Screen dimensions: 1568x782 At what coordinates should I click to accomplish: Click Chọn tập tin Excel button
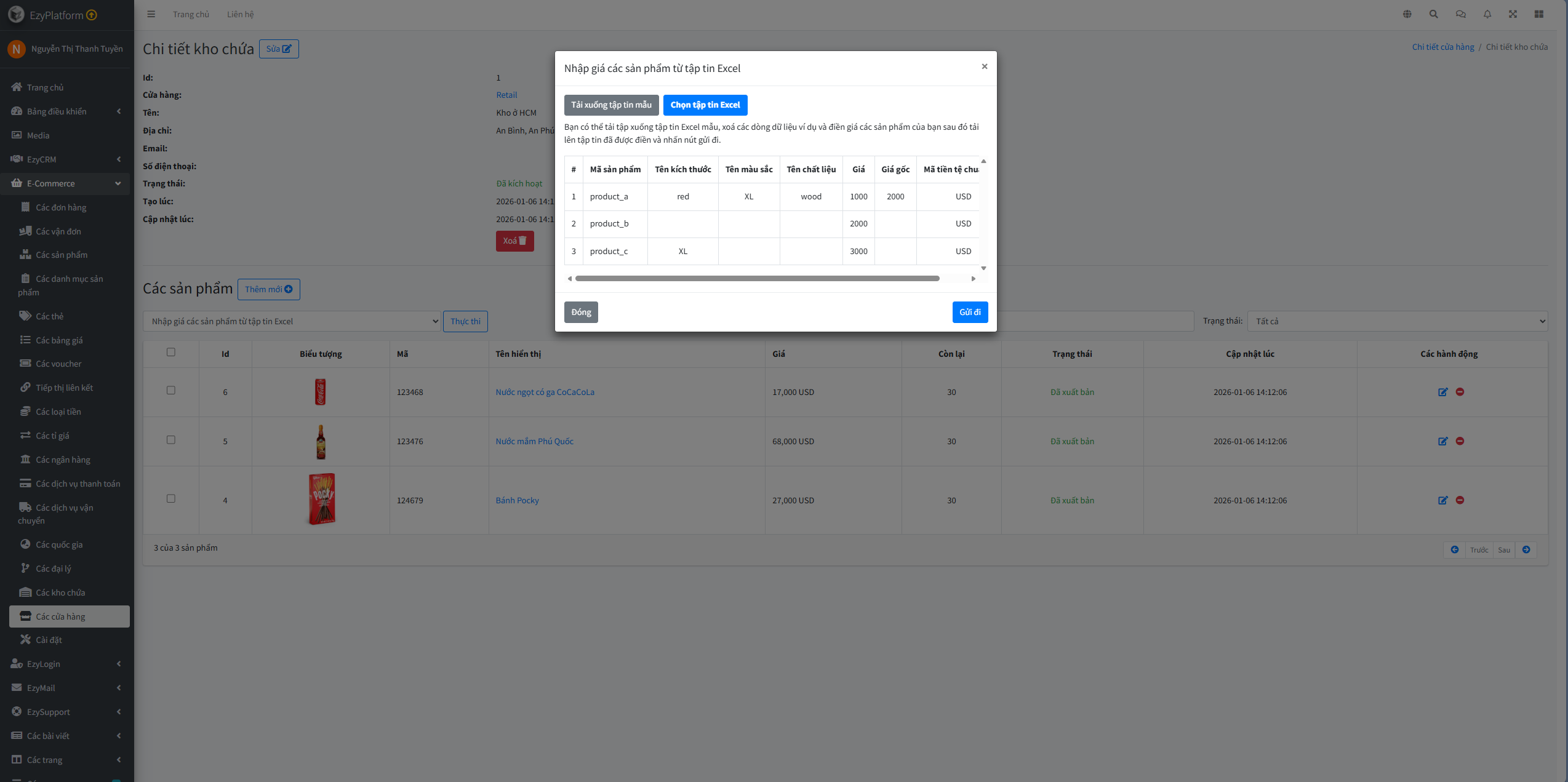[x=705, y=105]
